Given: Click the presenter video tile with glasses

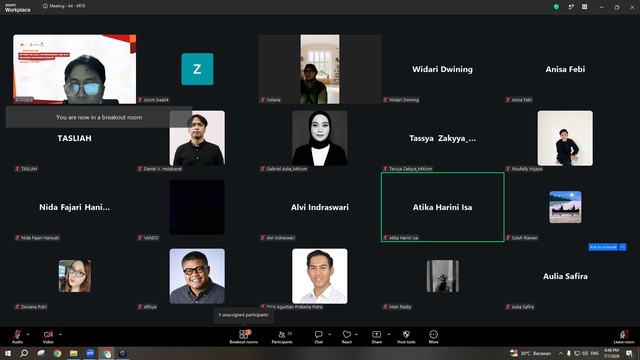Looking at the screenshot, I should click(75, 69).
